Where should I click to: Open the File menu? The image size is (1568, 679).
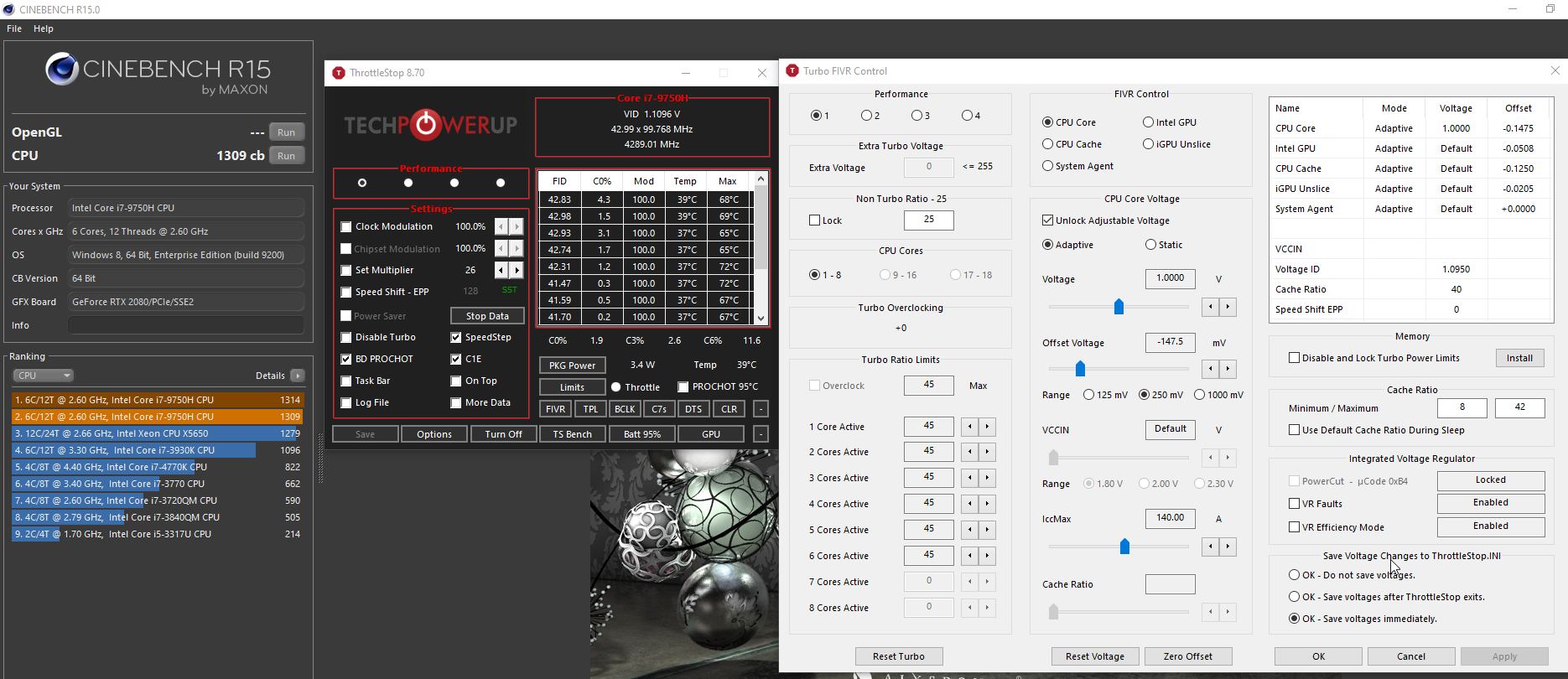[x=14, y=29]
